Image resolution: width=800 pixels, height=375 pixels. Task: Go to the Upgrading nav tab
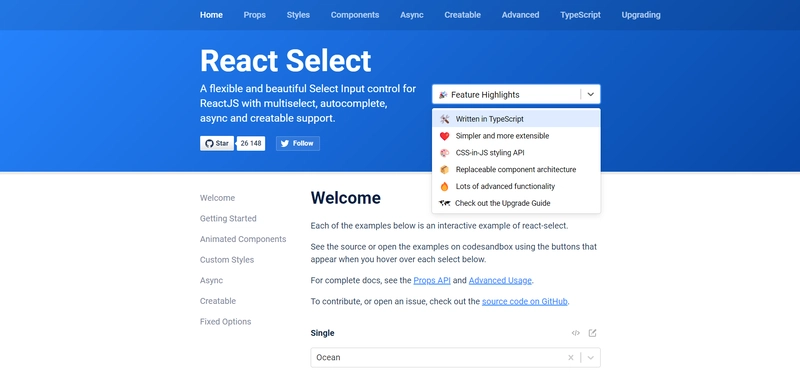point(641,15)
